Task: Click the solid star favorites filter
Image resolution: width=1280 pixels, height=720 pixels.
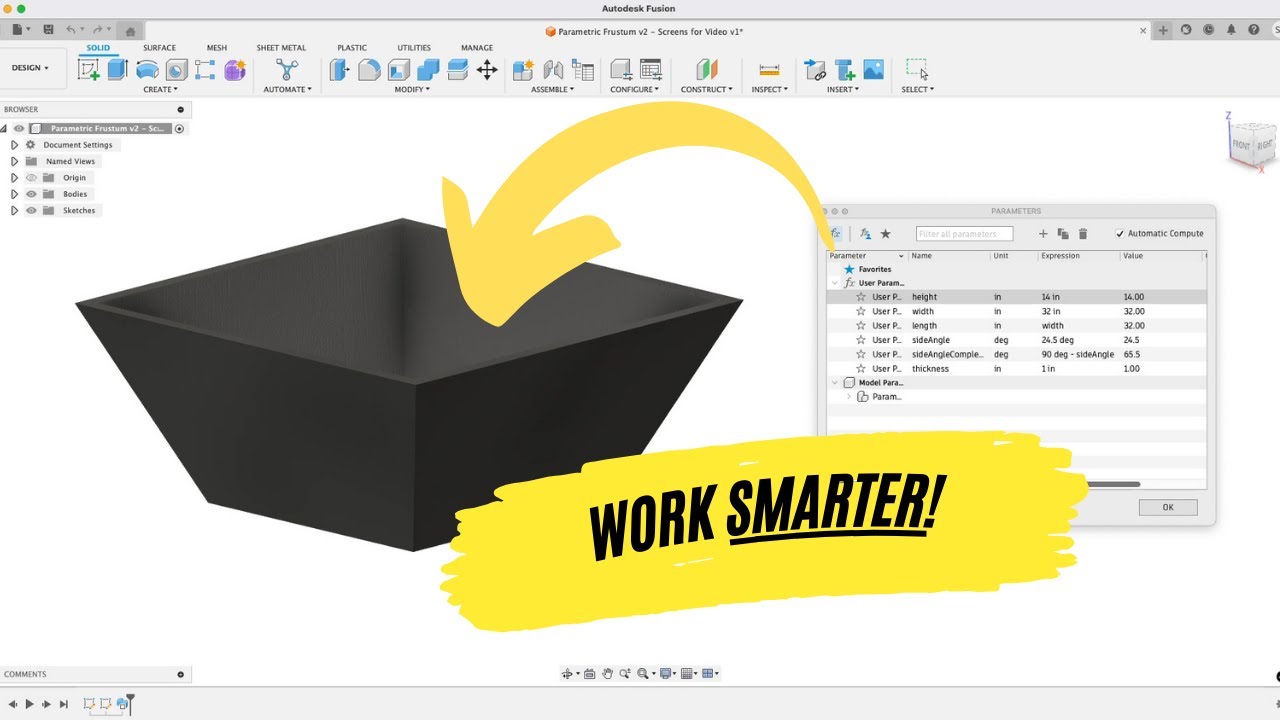Action: [885, 233]
